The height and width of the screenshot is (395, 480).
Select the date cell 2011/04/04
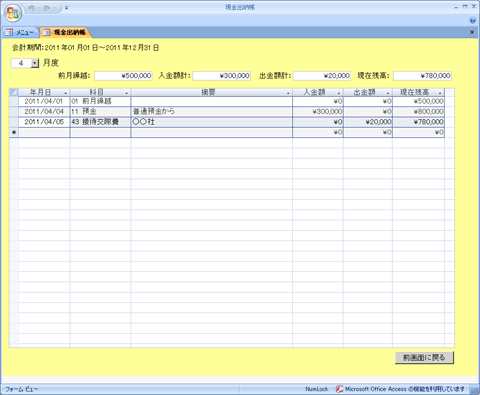[x=44, y=112]
